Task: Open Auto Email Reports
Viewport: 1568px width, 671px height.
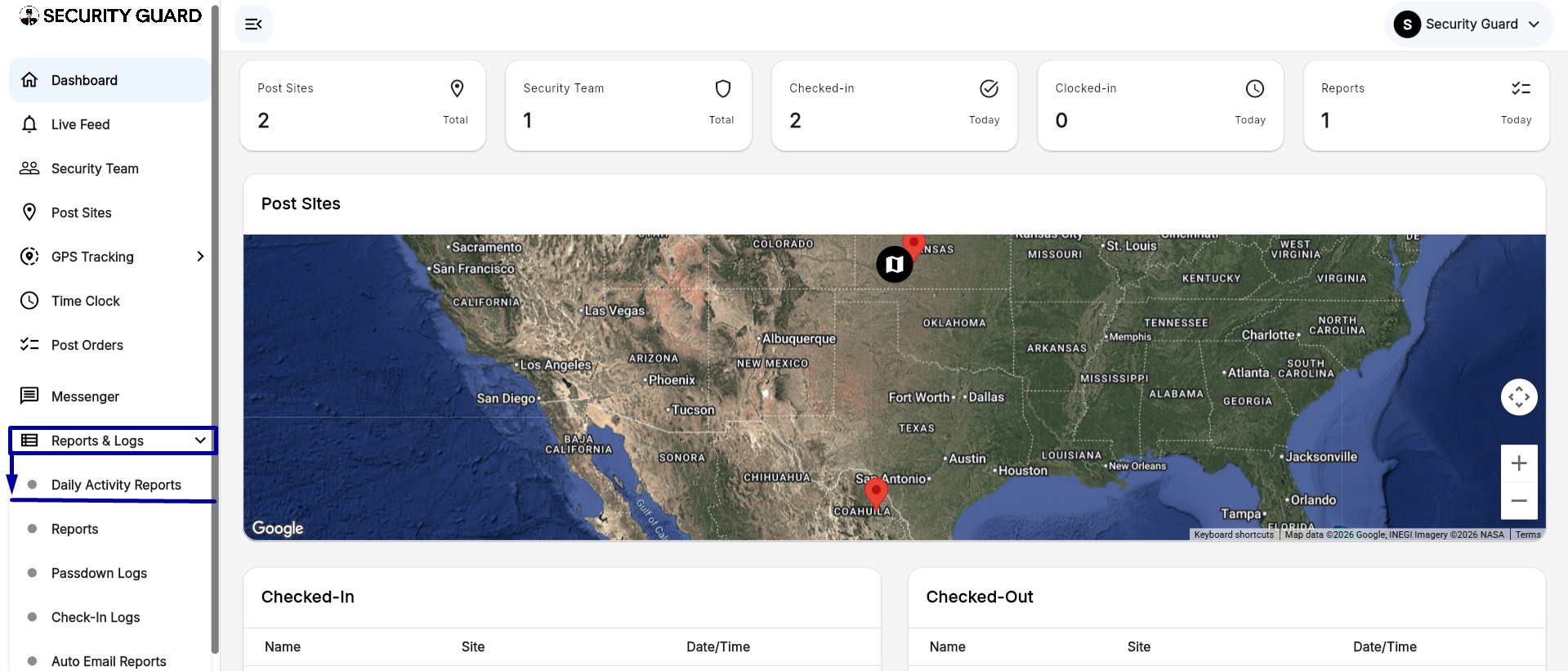Action: 110,660
